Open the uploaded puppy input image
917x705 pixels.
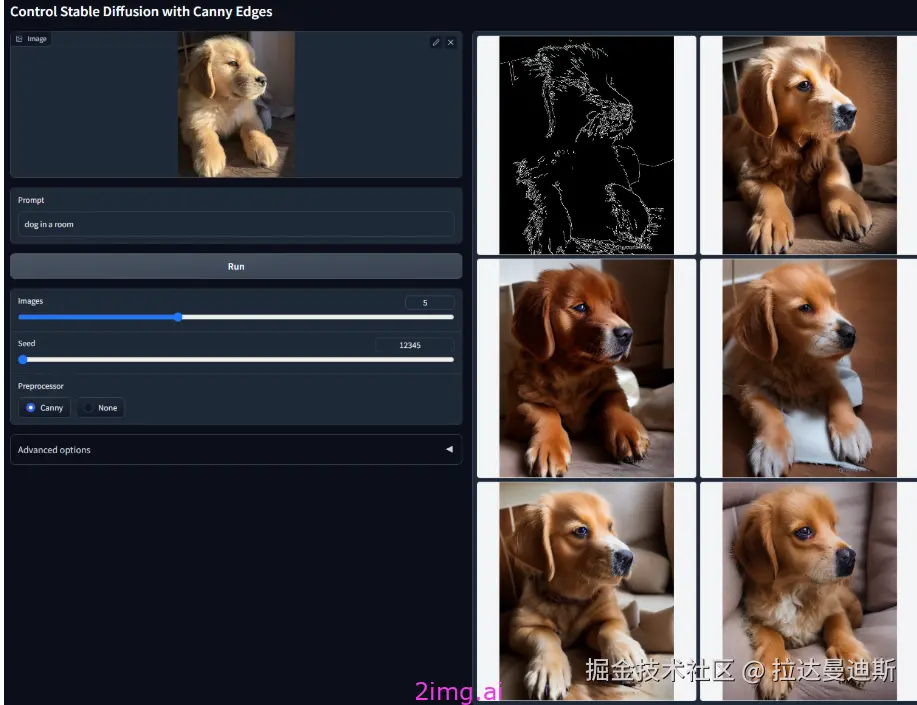pyautogui.click(x=236, y=104)
